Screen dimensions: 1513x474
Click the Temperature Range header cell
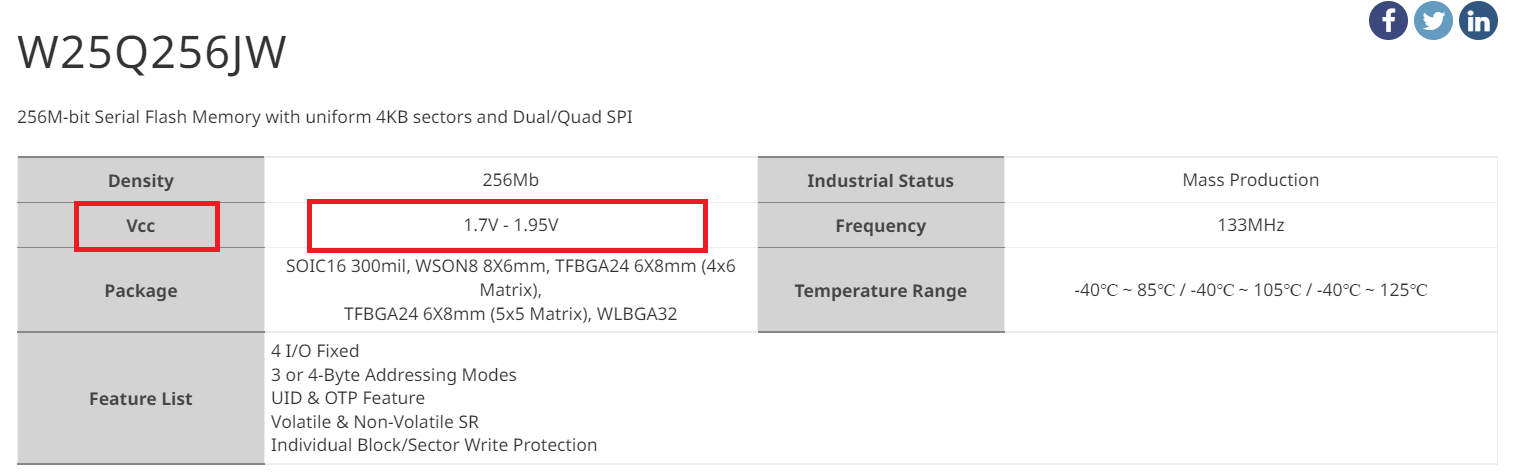coord(880,291)
